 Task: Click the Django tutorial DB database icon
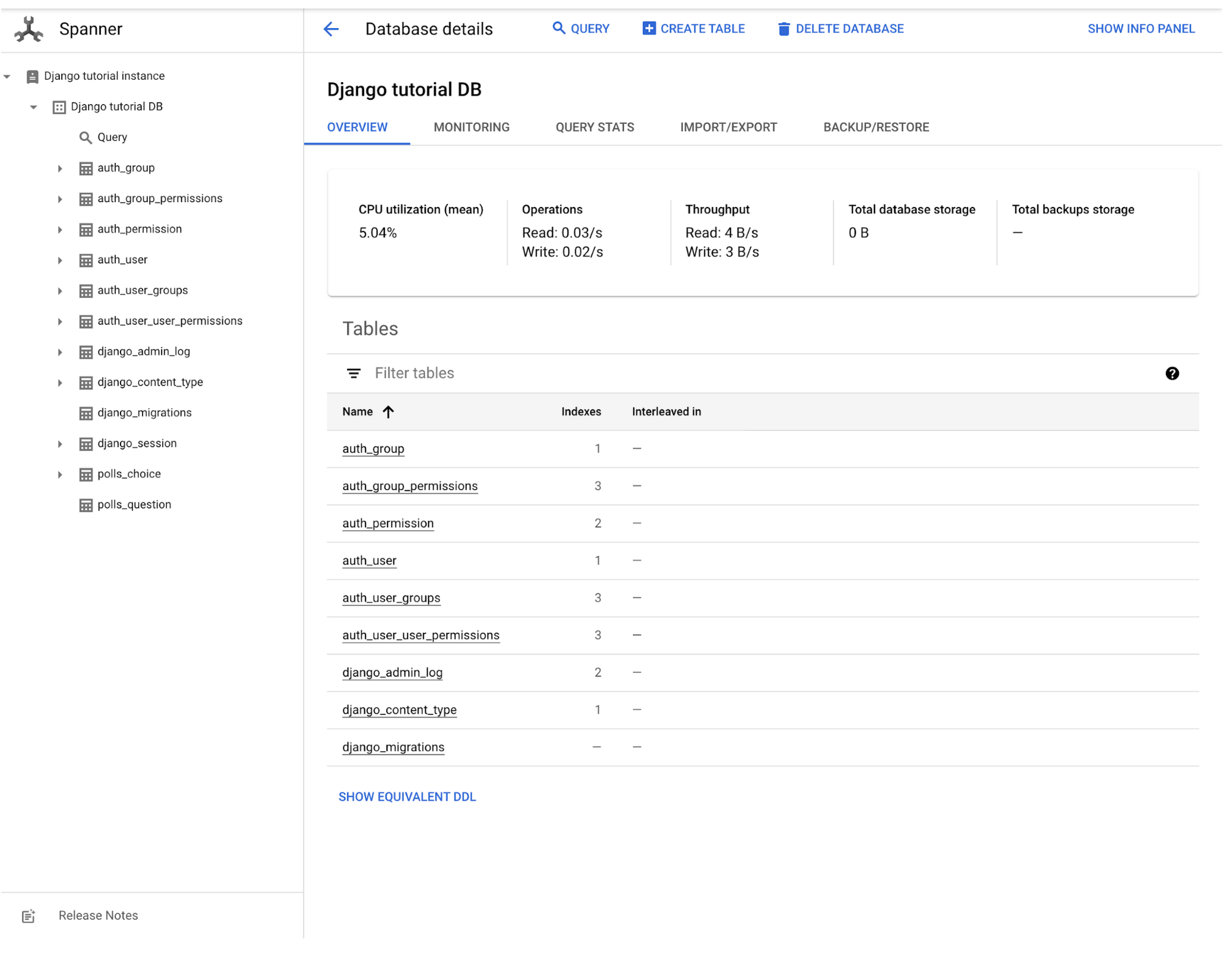(59, 107)
